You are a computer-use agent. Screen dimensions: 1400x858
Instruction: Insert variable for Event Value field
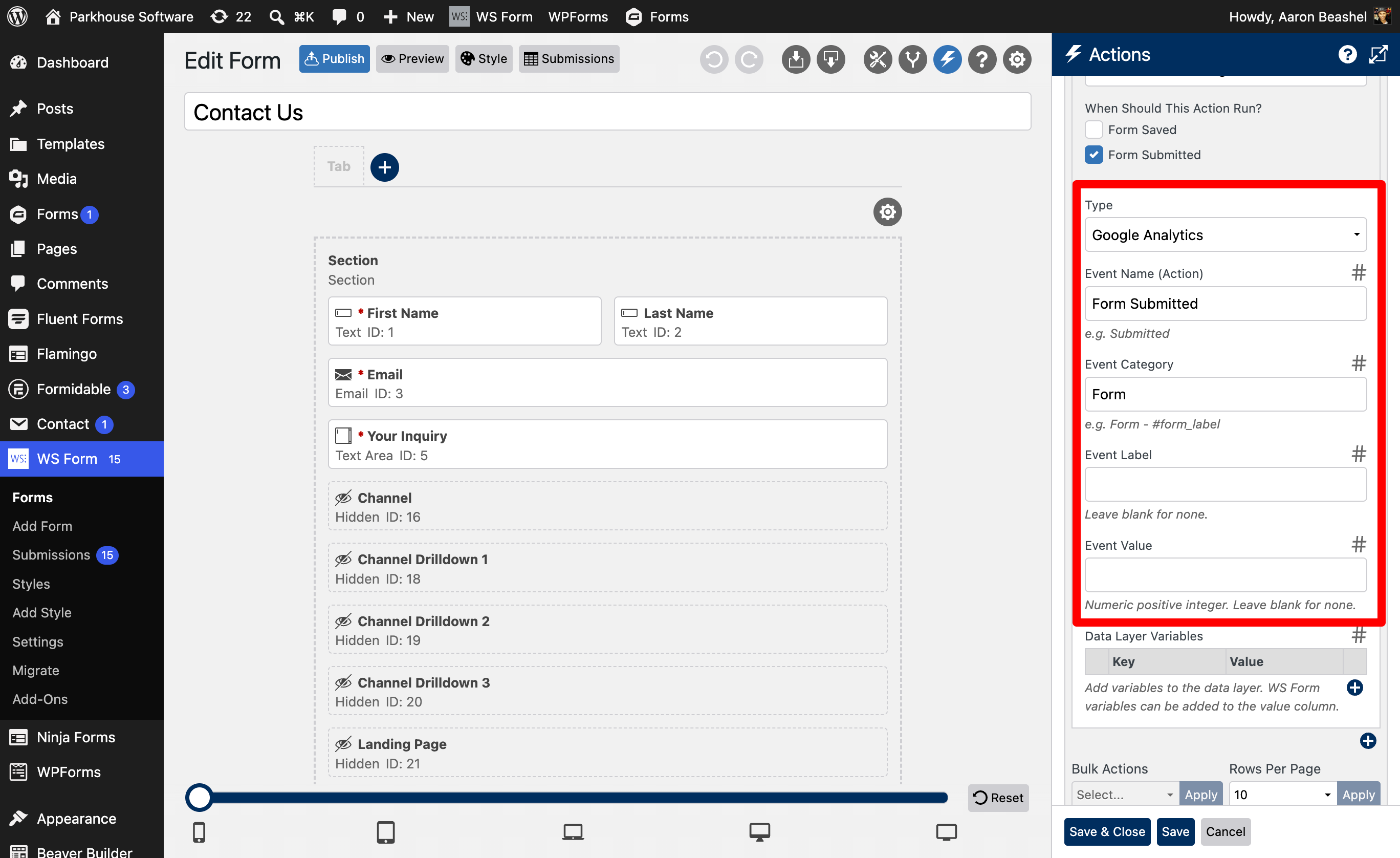click(x=1359, y=545)
